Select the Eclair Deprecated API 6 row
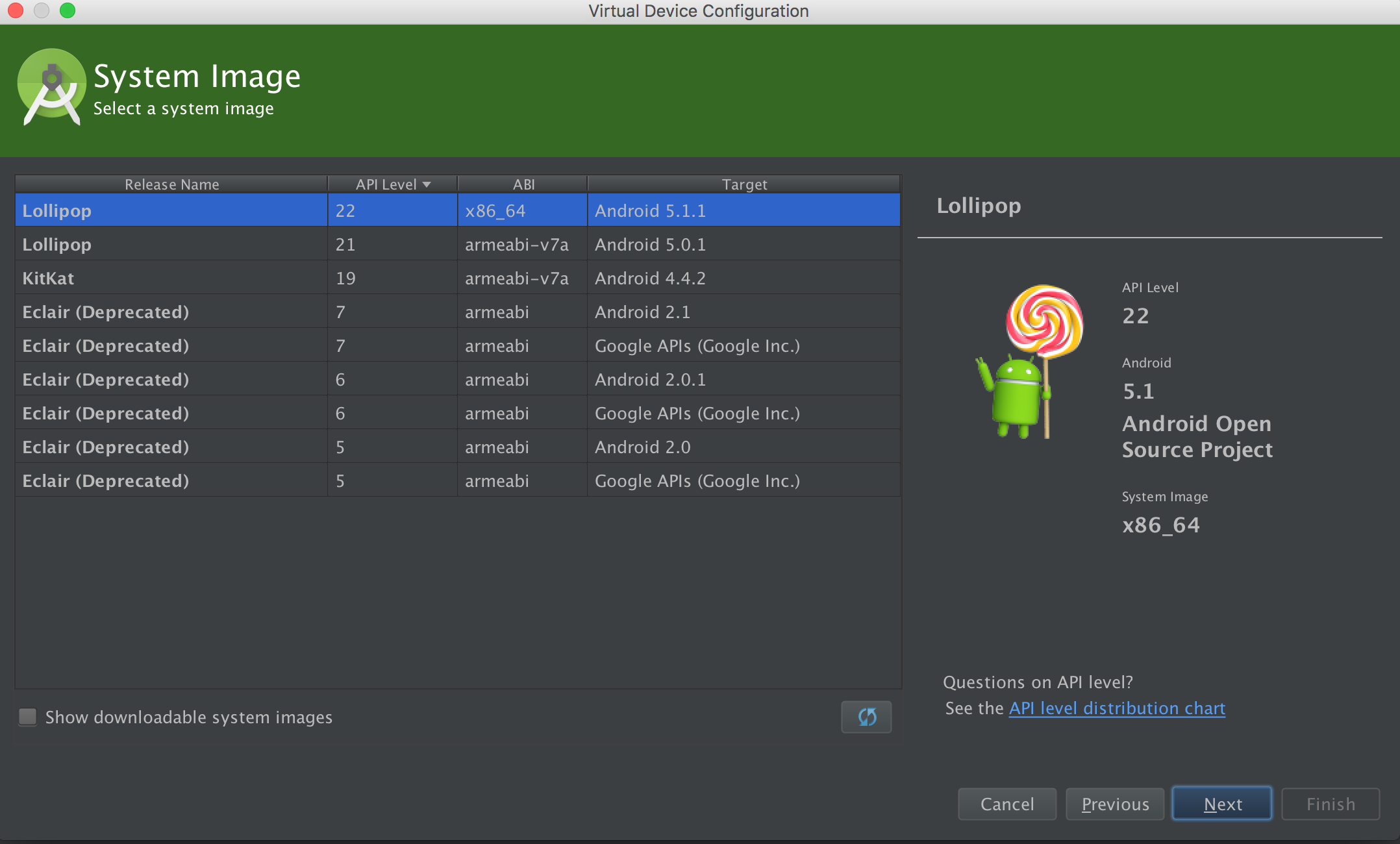This screenshot has width=1400, height=844. (456, 379)
